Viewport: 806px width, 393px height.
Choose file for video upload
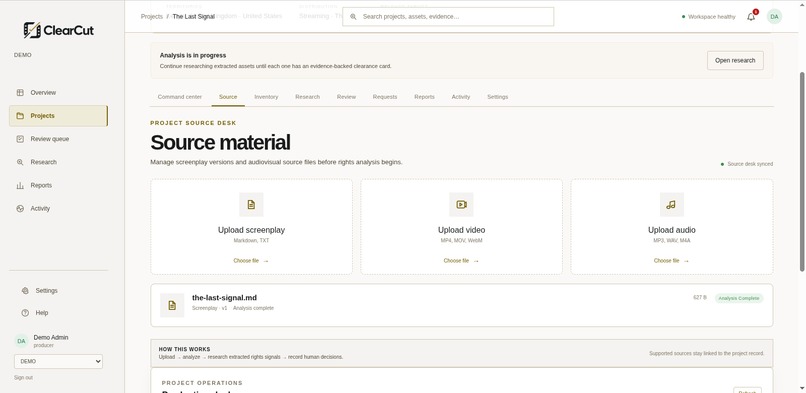click(x=461, y=261)
